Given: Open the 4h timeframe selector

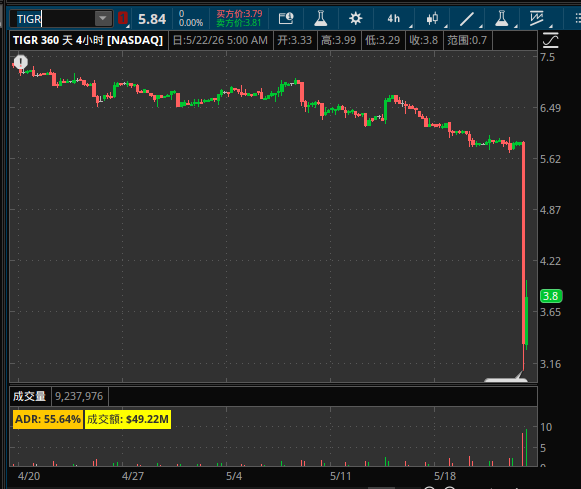Looking at the screenshot, I should click(394, 18).
